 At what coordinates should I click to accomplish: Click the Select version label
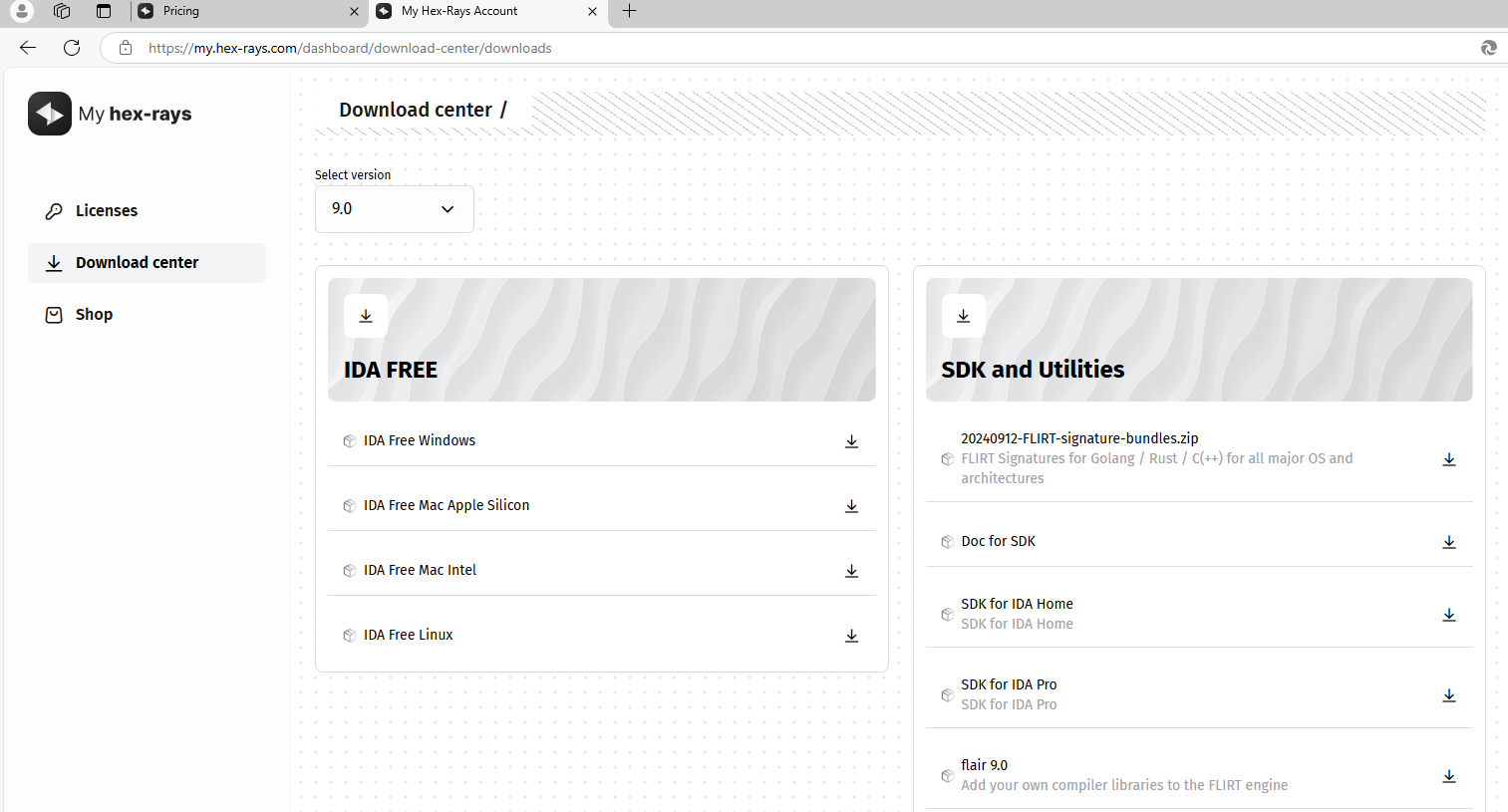(x=353, y=174)
